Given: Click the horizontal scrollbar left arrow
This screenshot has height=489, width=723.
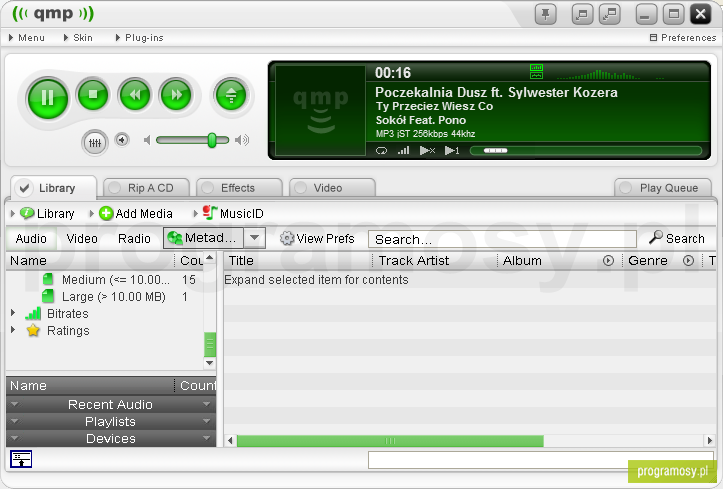Looking at the screenshot, I should [230, 441].
